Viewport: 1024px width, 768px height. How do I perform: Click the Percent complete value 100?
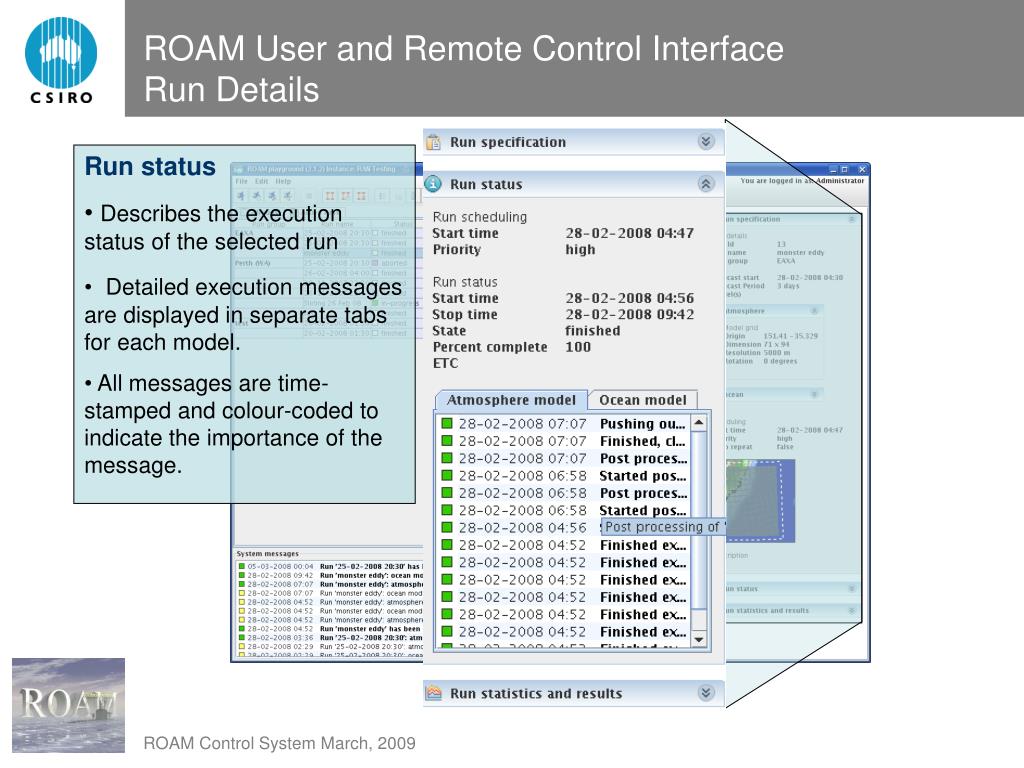578,347
